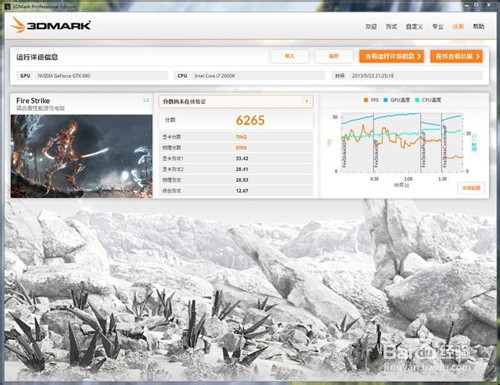Click the 保存 (Save) button

click(x=334, y=56)
